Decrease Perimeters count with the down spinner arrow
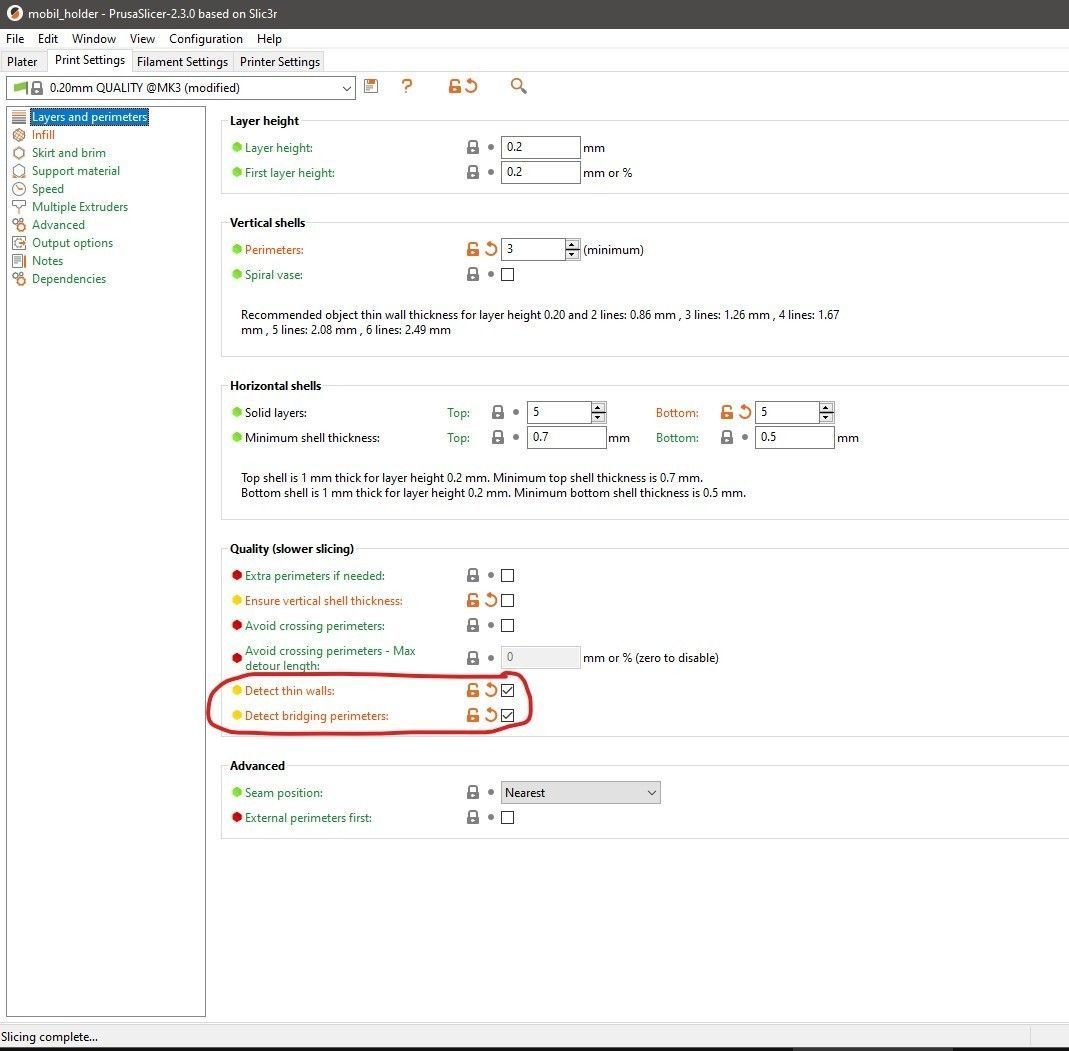This screenshot has height=1051, width=1069. pyautogui.click(x=572, y=255)
